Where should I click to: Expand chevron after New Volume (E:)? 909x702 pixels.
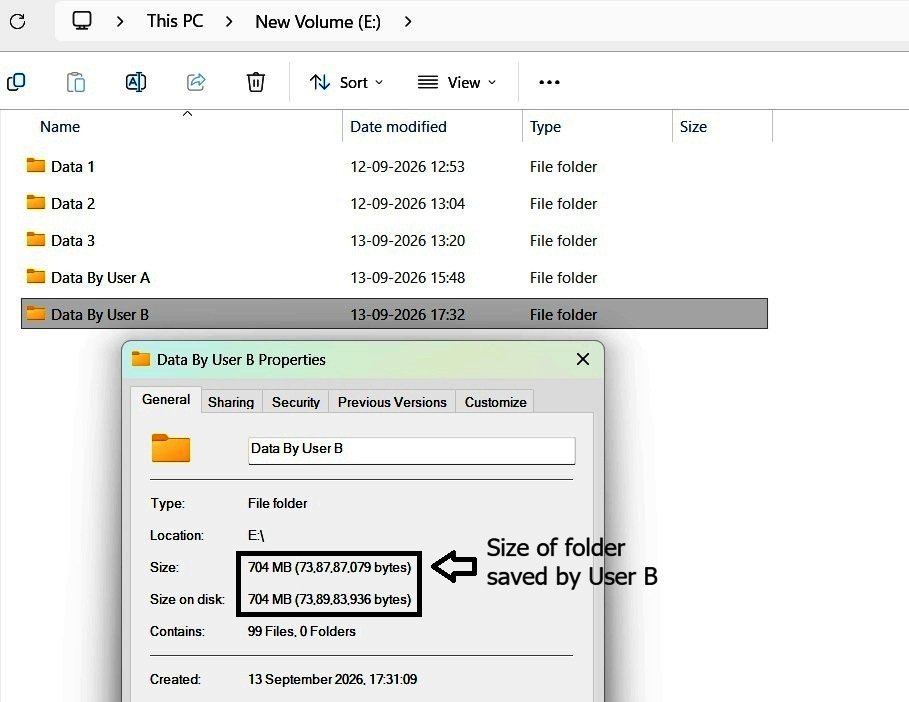point(408,21)
